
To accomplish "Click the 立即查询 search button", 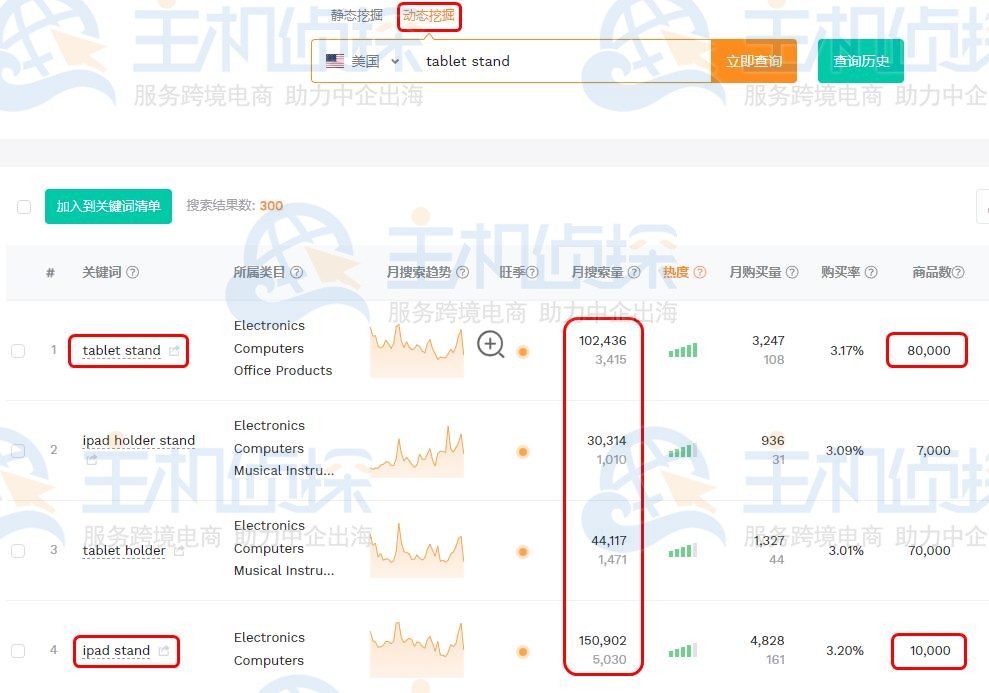I will pos(753,61).
